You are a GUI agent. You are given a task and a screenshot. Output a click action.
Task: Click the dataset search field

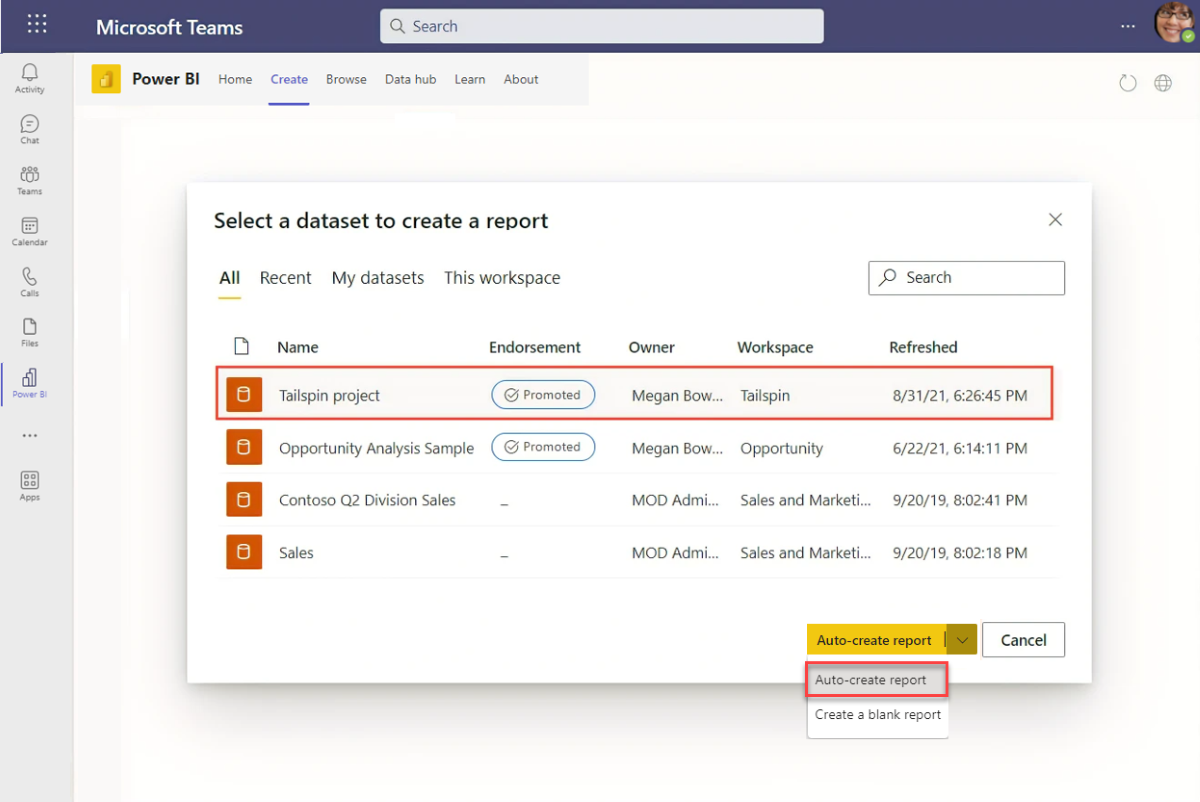click(x=967, y=278)
